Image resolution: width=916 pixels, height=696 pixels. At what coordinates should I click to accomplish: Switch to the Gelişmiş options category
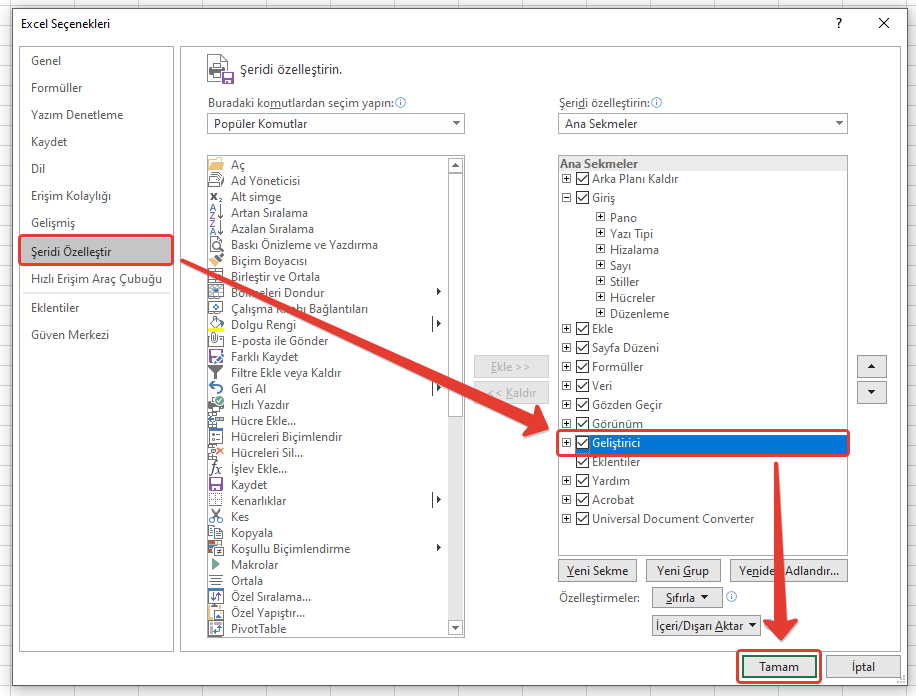(x=53, y=223)
